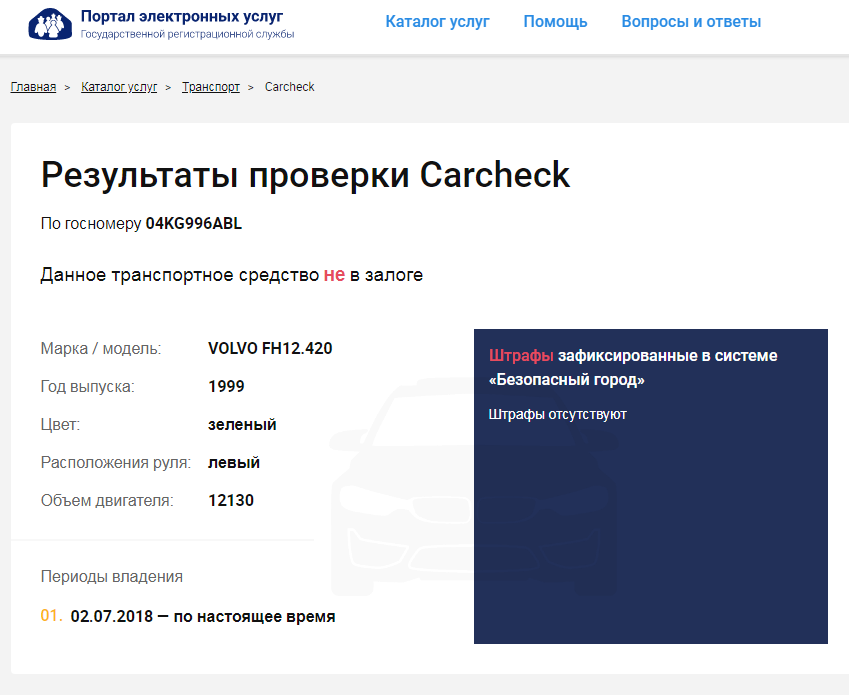849x695 pixels.
Task: Click the Марка / модель label
Action: pos(101,348)
